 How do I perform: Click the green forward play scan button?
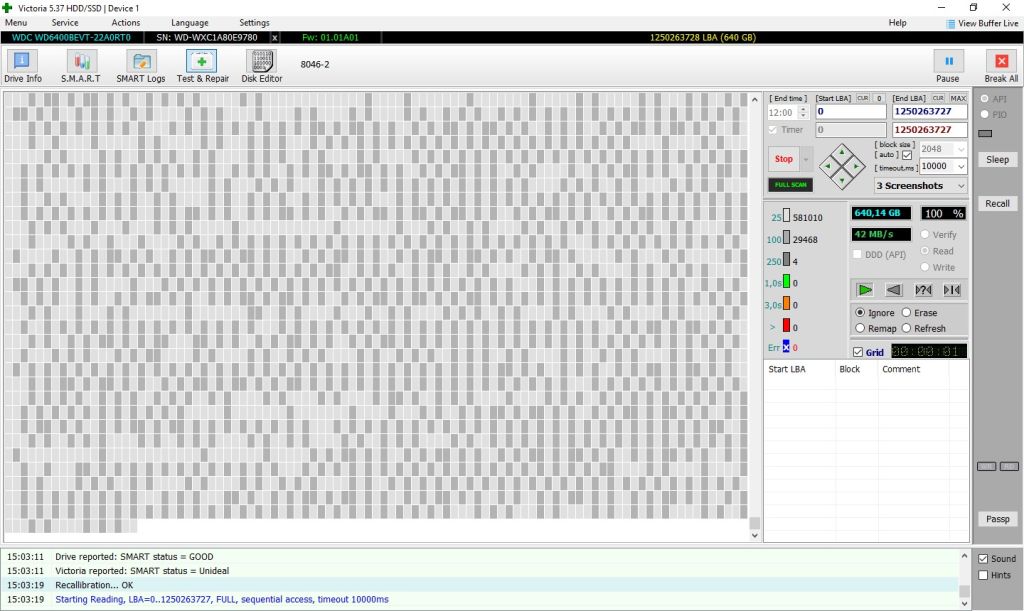[x=865, y=290]
